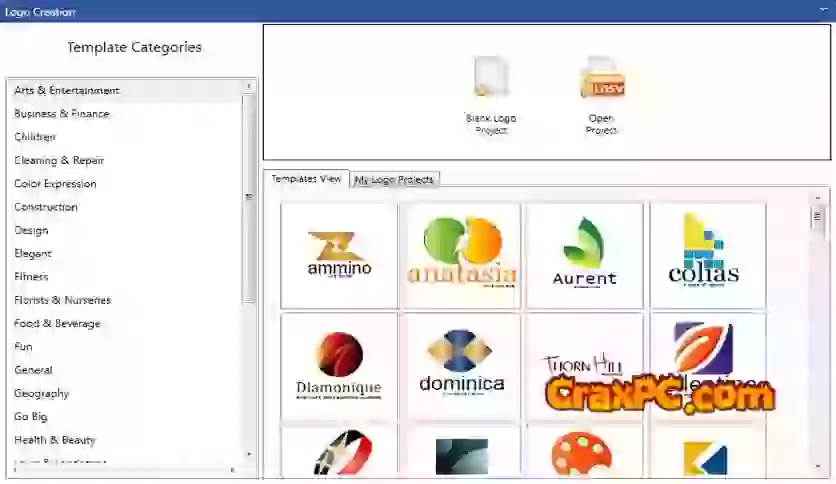Select the ammino logo template
Screen dimensions: 836x484
click(x=339, y=254)
